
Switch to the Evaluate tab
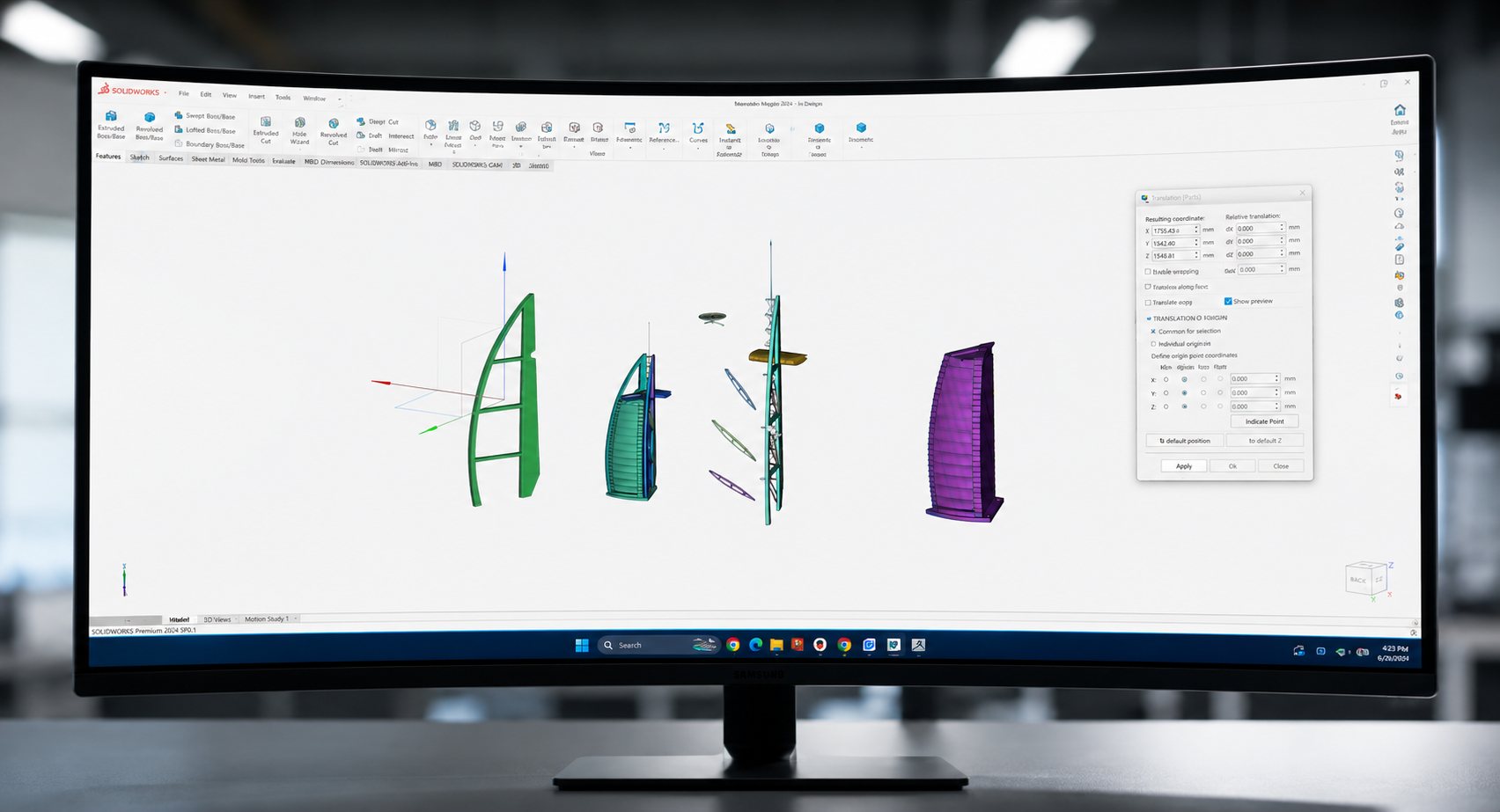pos(283,161)
